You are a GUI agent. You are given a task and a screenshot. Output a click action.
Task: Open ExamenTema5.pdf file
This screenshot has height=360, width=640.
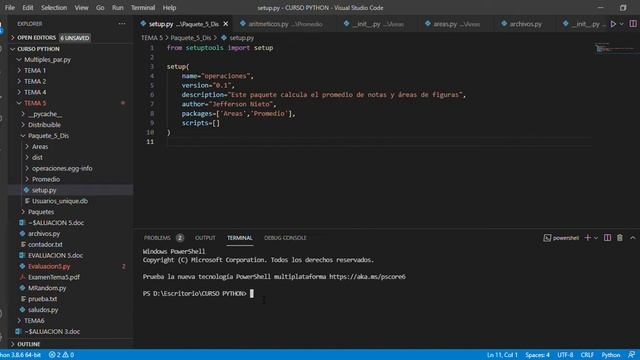pyautogui.click(x=53, y=277)
